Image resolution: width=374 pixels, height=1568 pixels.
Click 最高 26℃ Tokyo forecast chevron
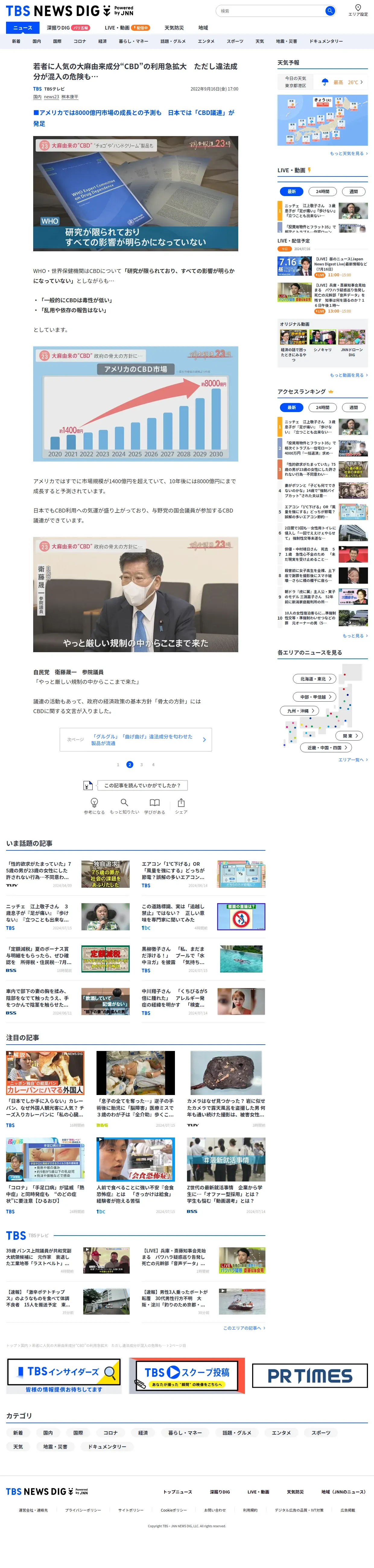click(x=361, y=82)
